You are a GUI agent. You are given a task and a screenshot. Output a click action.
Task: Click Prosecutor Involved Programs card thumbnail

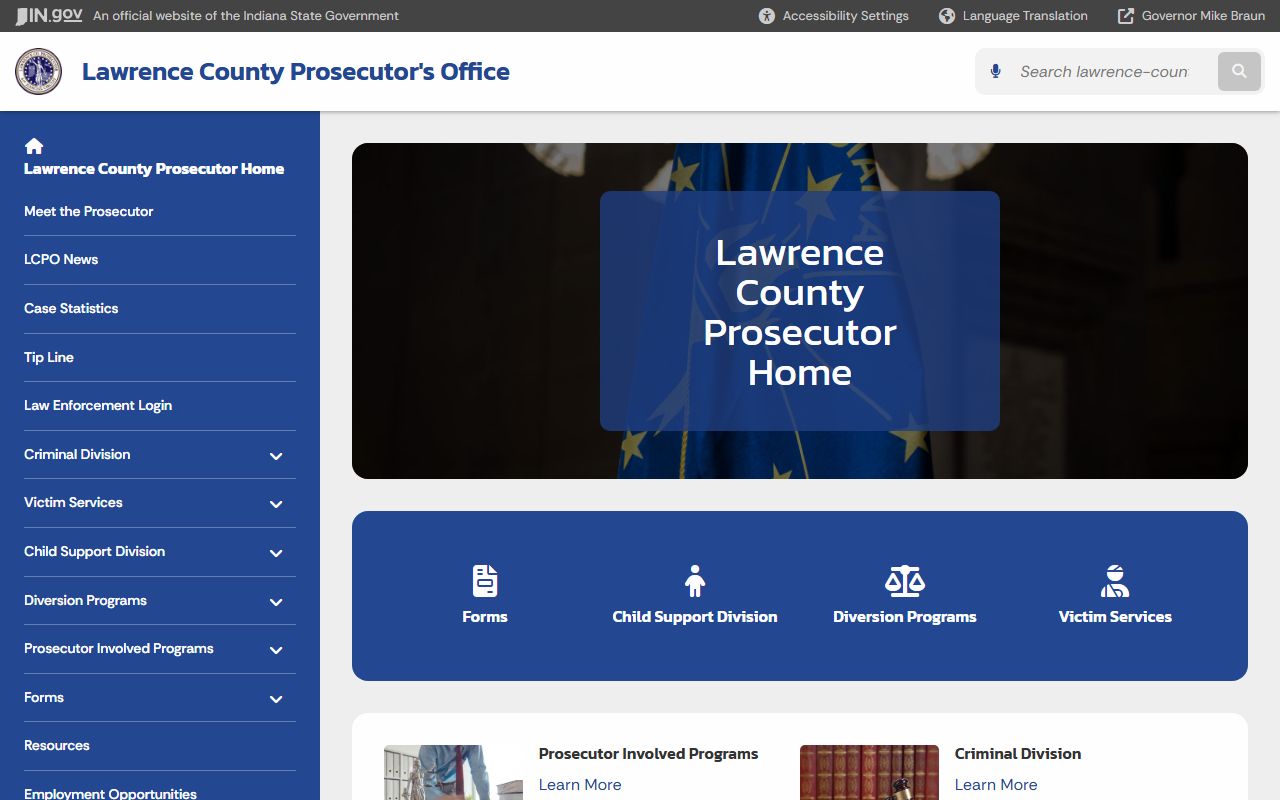(453, 772)
